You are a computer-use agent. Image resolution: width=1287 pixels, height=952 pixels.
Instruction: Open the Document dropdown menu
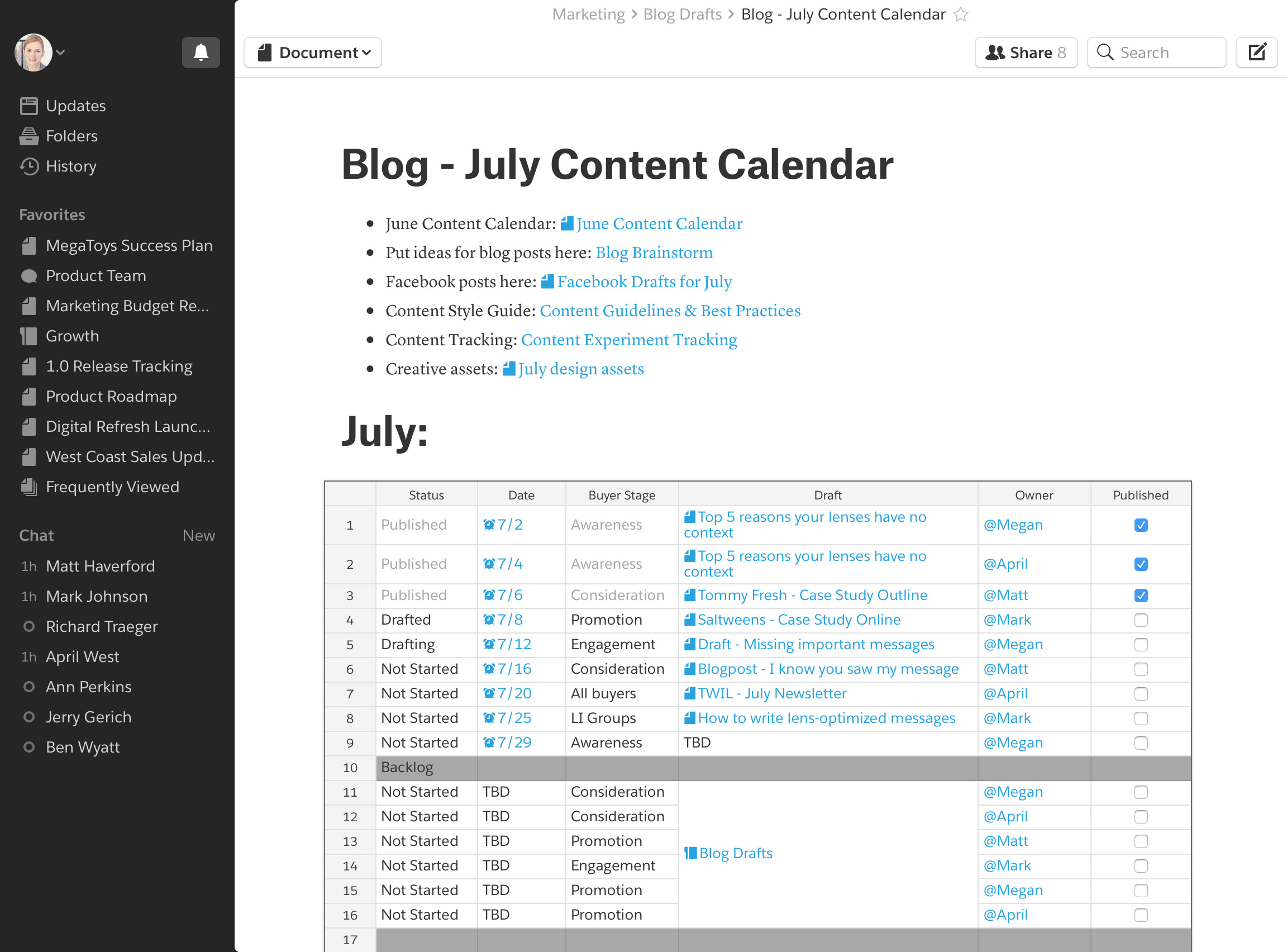313,53
